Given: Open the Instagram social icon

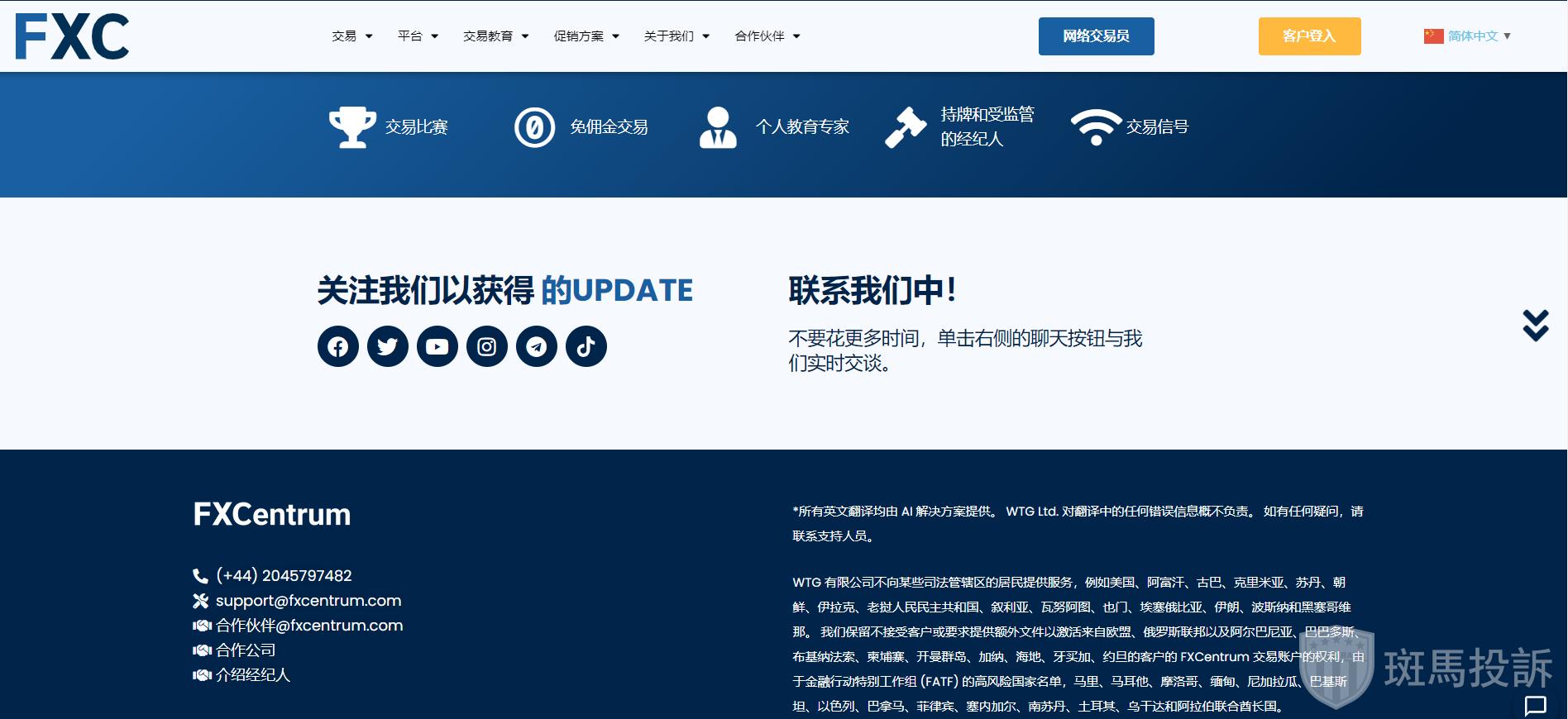Looking at the screenshot, I should pos(487,346).
